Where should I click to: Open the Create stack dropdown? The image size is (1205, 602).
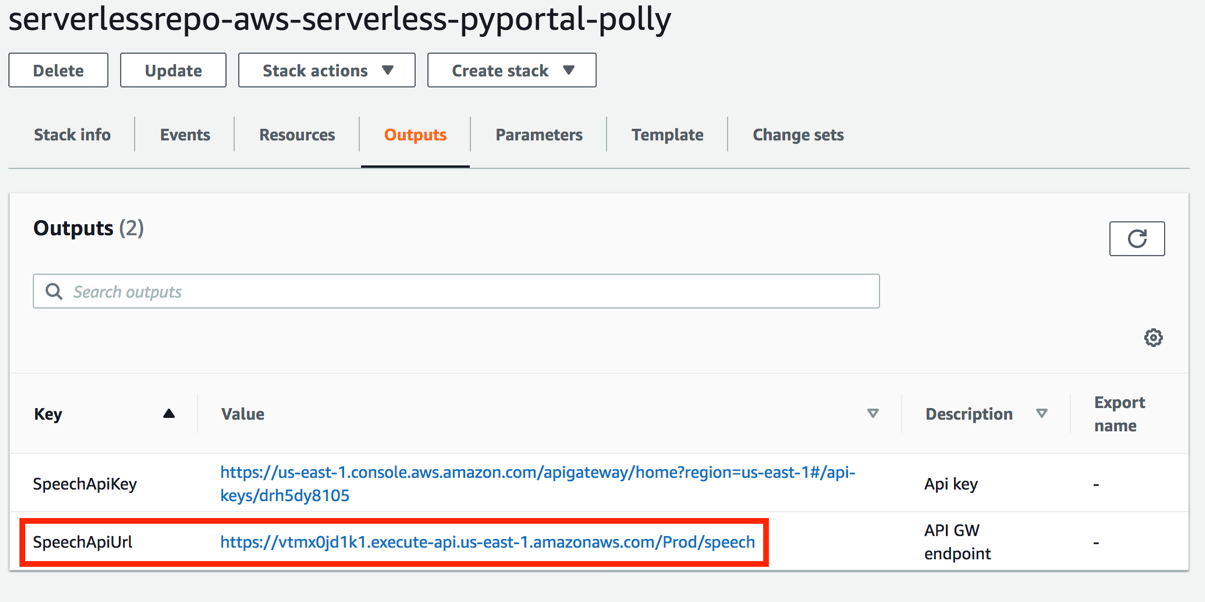[x=512, y=71]
